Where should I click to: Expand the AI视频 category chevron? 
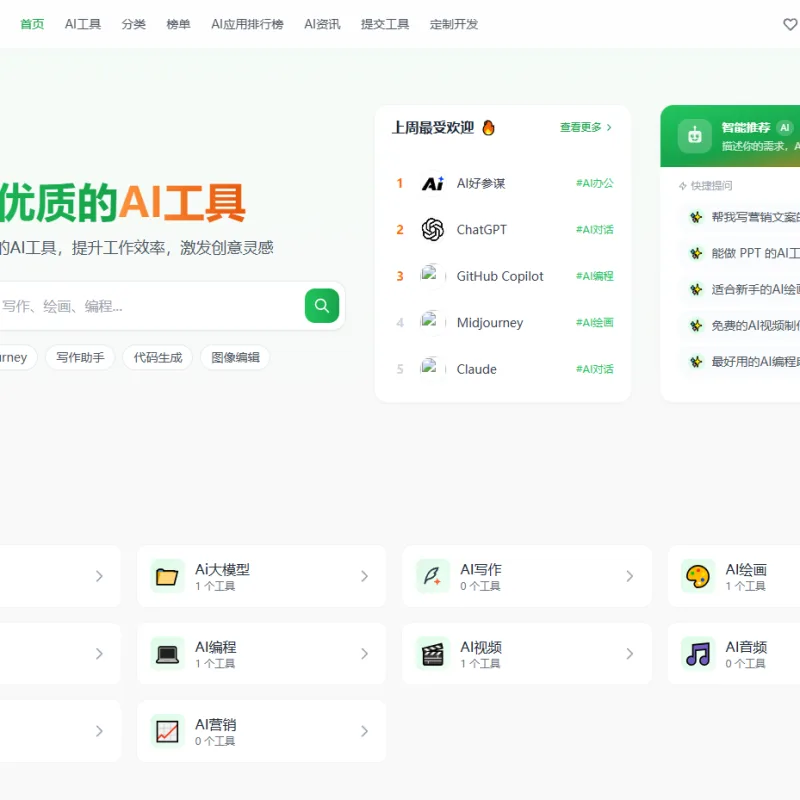click(630, 654)
